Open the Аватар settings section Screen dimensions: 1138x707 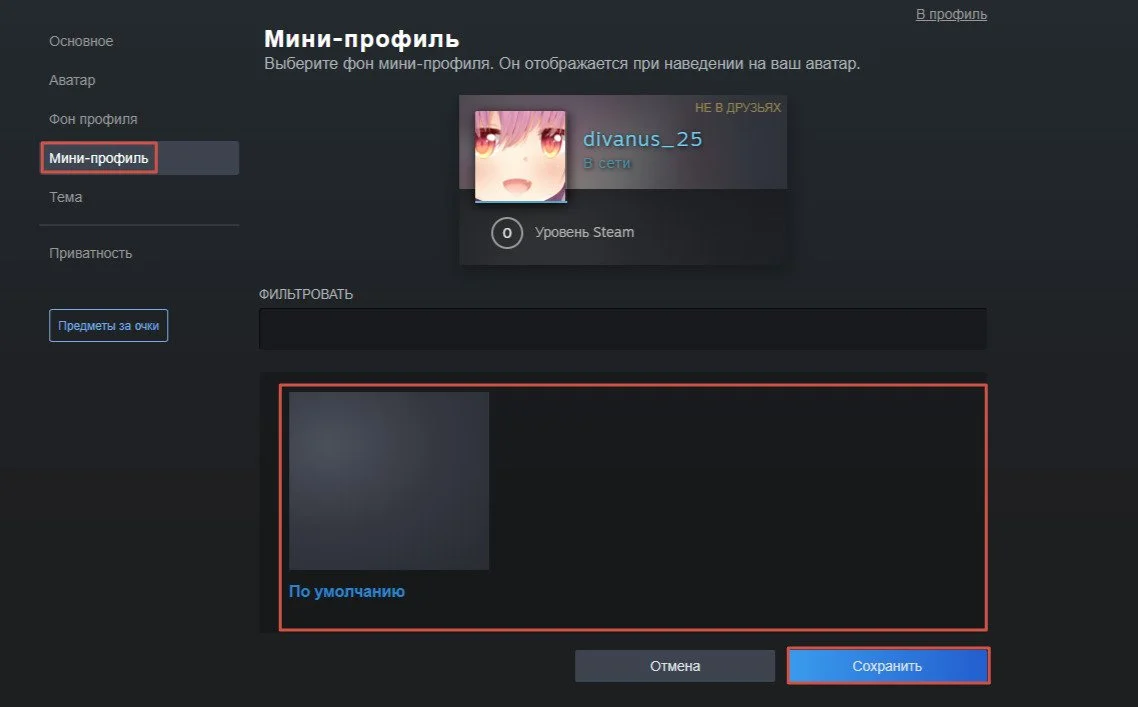coord(72,80)
